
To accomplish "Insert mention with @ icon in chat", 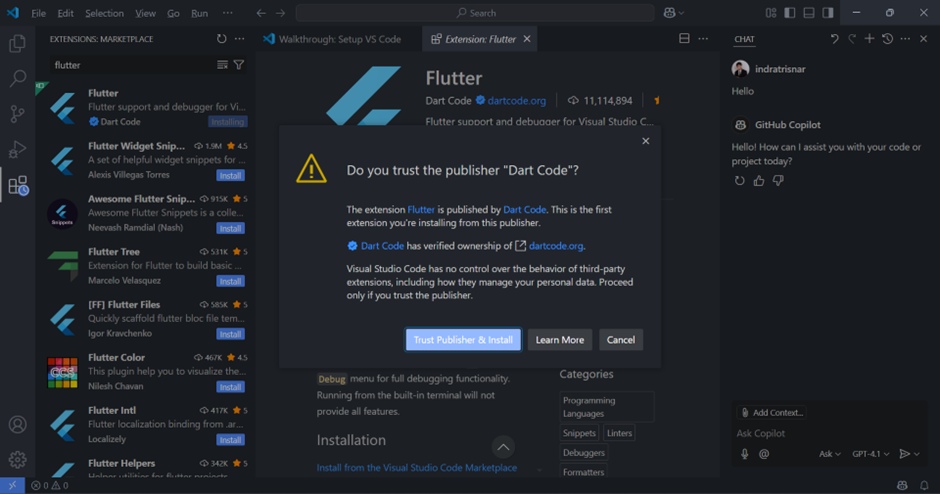I will [x=764, y=454].
